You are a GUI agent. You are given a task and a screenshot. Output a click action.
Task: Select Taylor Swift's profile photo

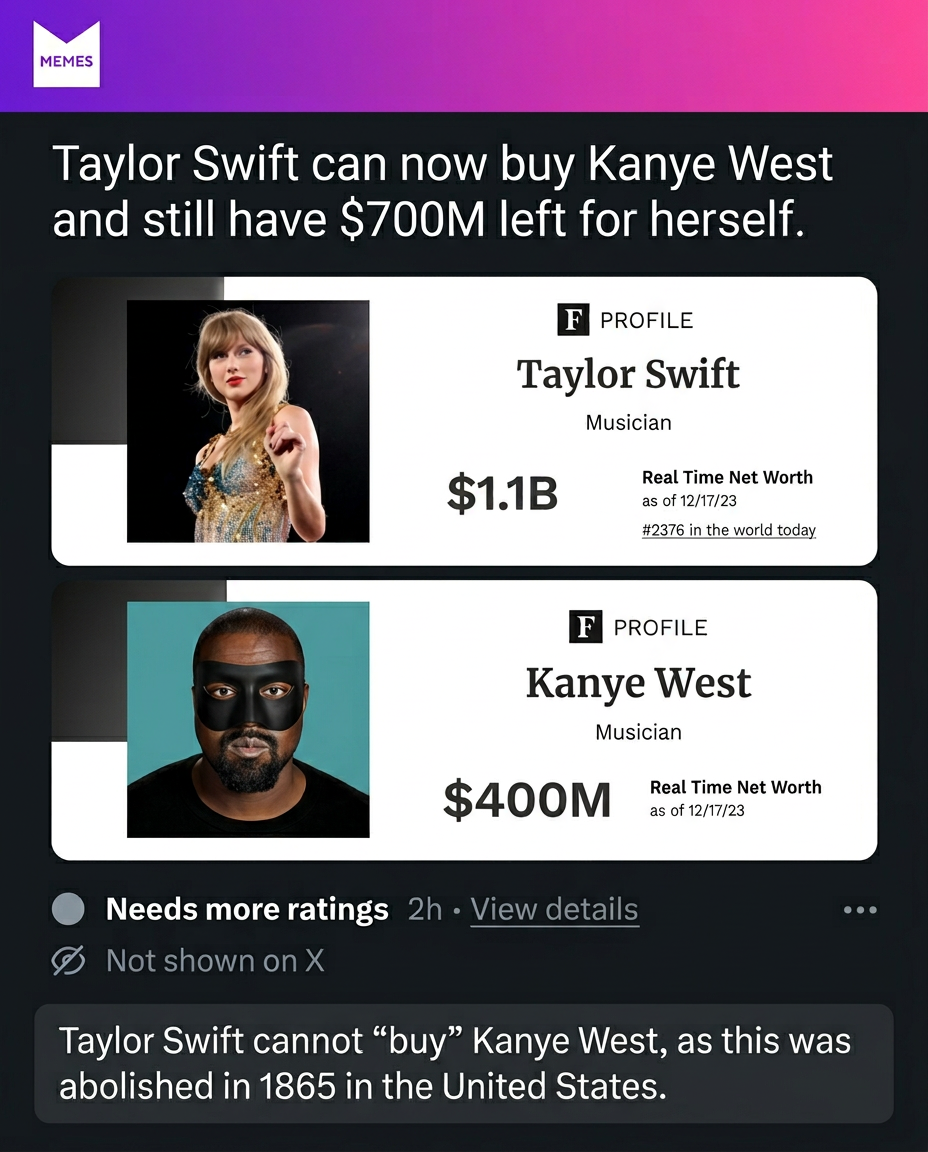[x=248, y=419]
